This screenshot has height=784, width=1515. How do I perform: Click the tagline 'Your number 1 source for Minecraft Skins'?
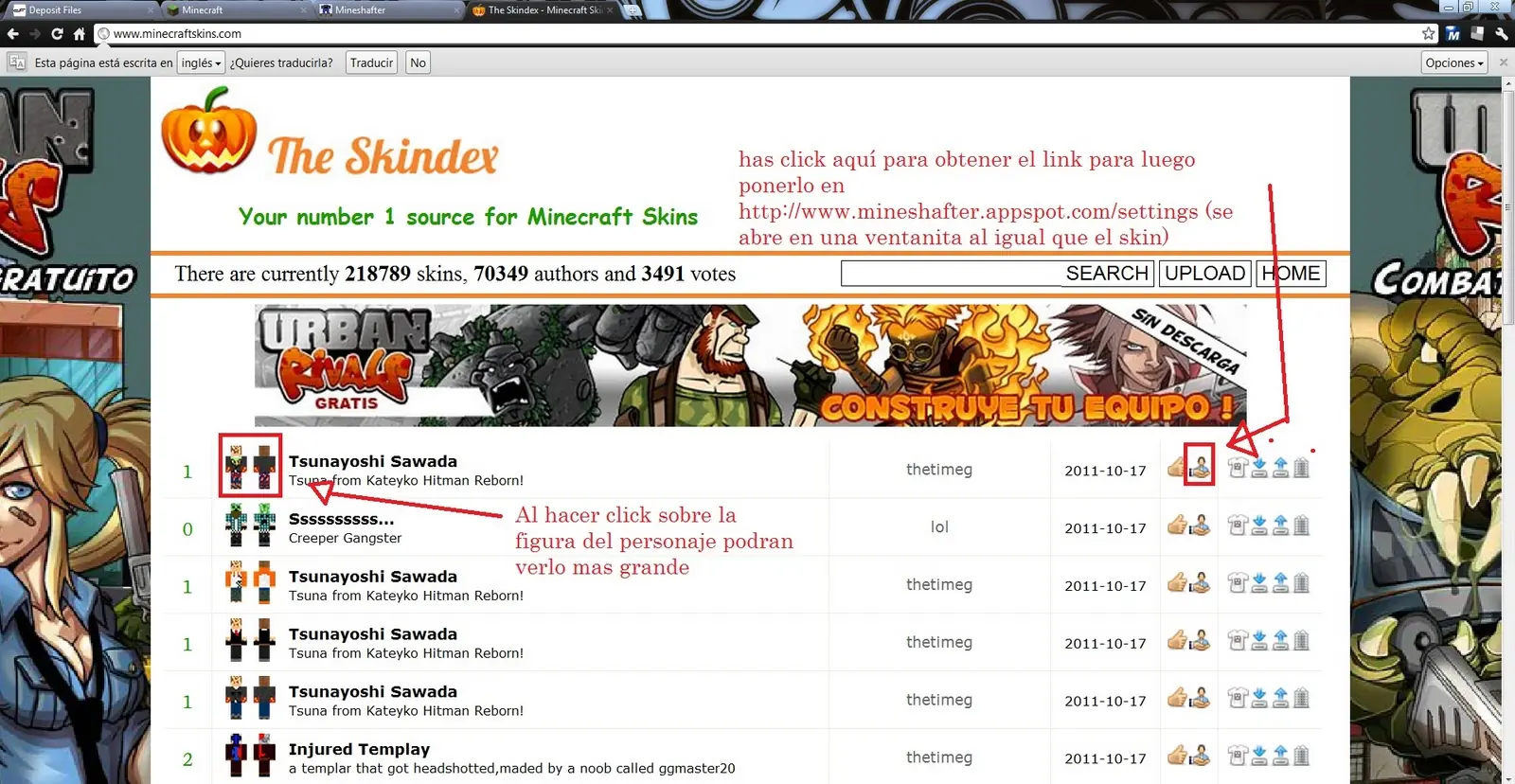pos(468,217)
